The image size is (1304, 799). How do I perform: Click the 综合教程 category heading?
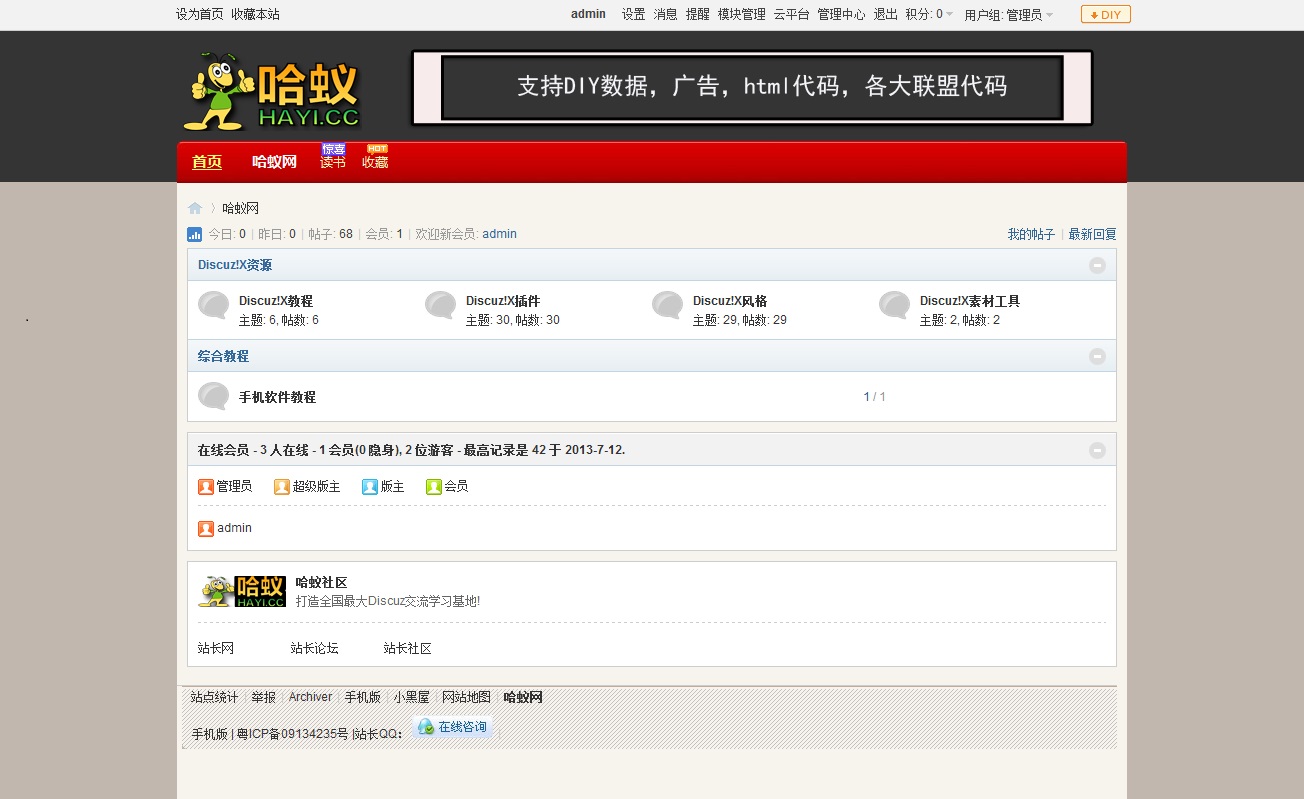click(x=223, y=356)
